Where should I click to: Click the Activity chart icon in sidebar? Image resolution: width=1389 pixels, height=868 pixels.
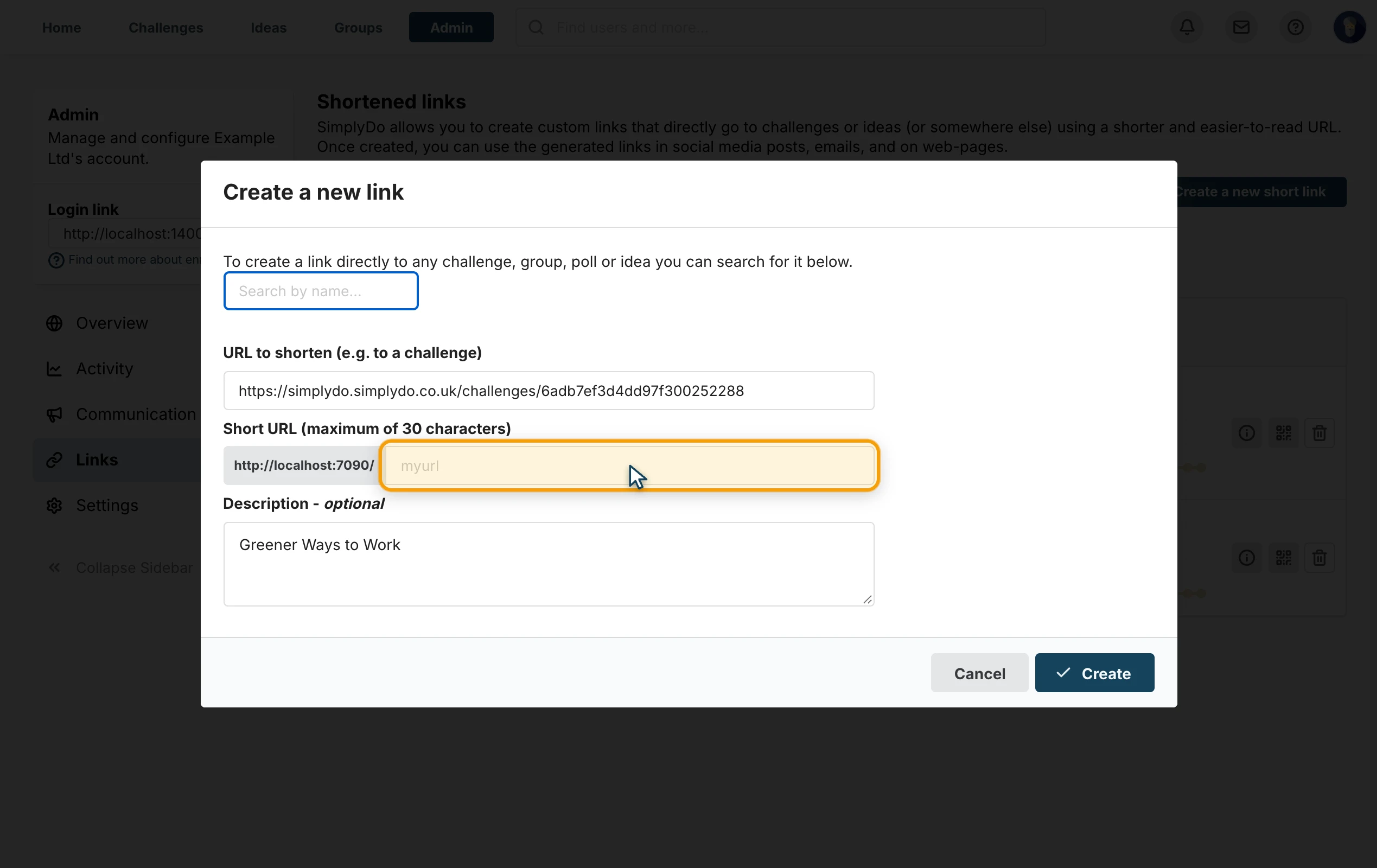[x=54, y=368]
